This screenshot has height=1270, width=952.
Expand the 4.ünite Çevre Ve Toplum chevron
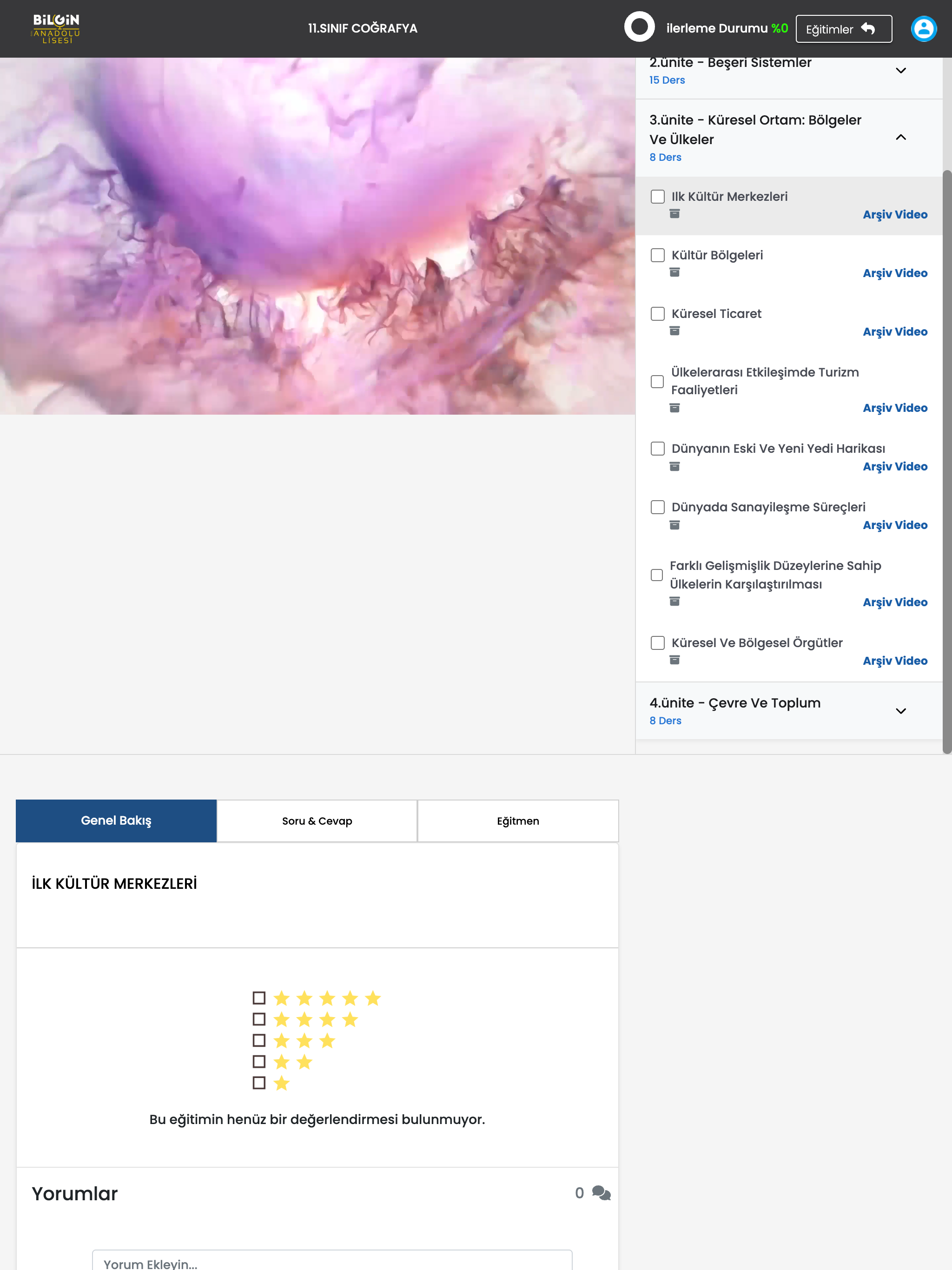(900, 711)
